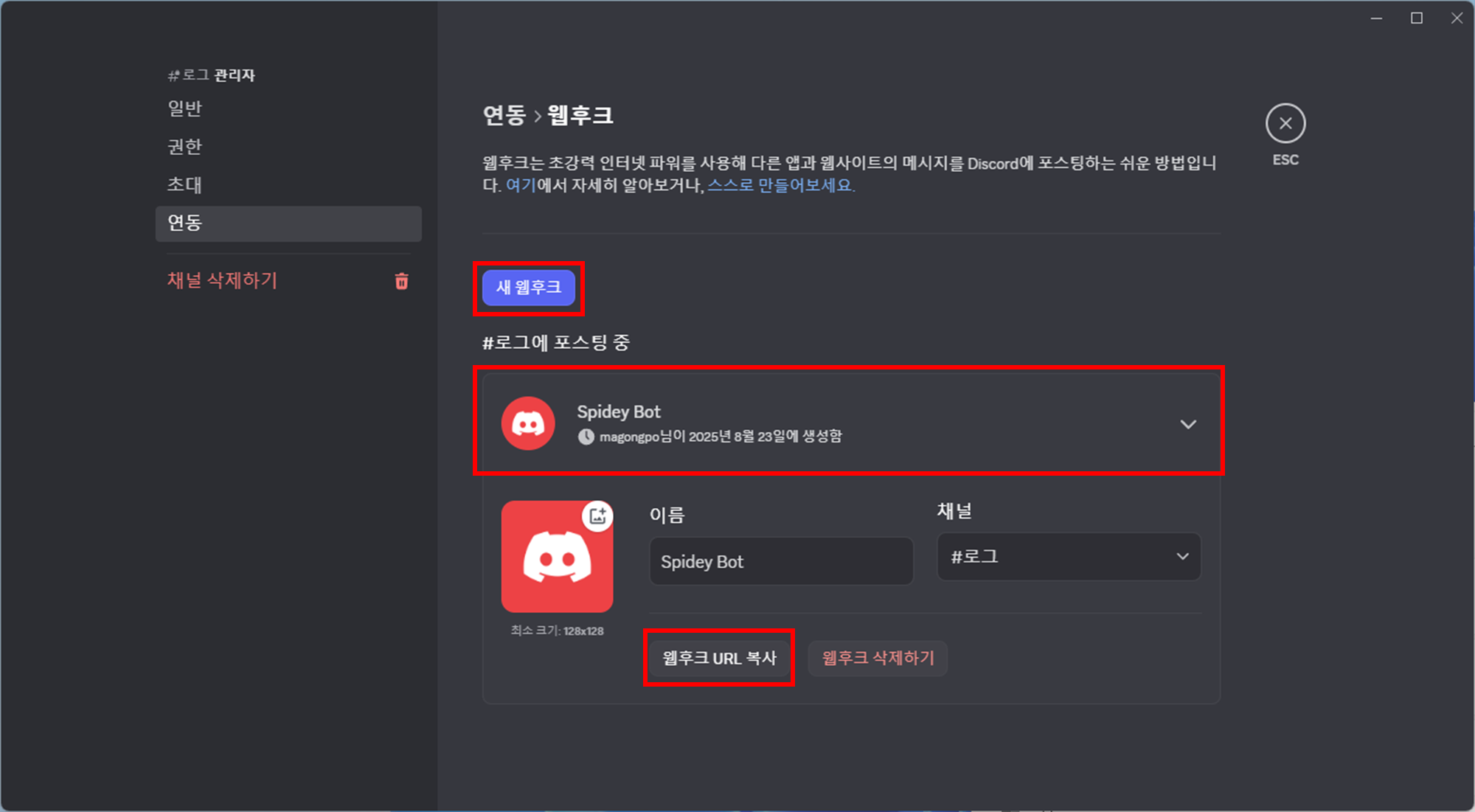The height and width of the screenshot is (812, 1475).
Task: Close the Discord window
Action: point(1457,18)
